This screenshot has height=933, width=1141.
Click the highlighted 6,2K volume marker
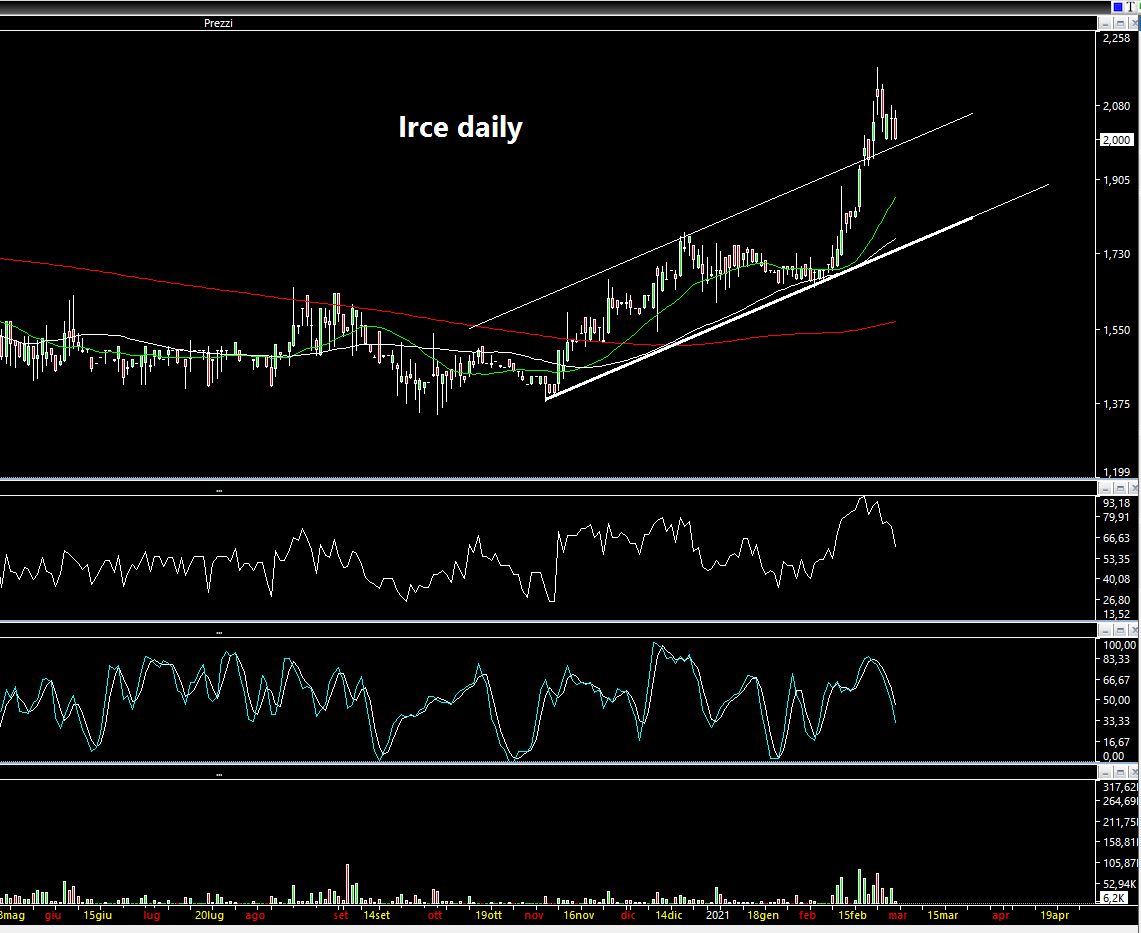pyautogui.click(x=1114, y=897)
